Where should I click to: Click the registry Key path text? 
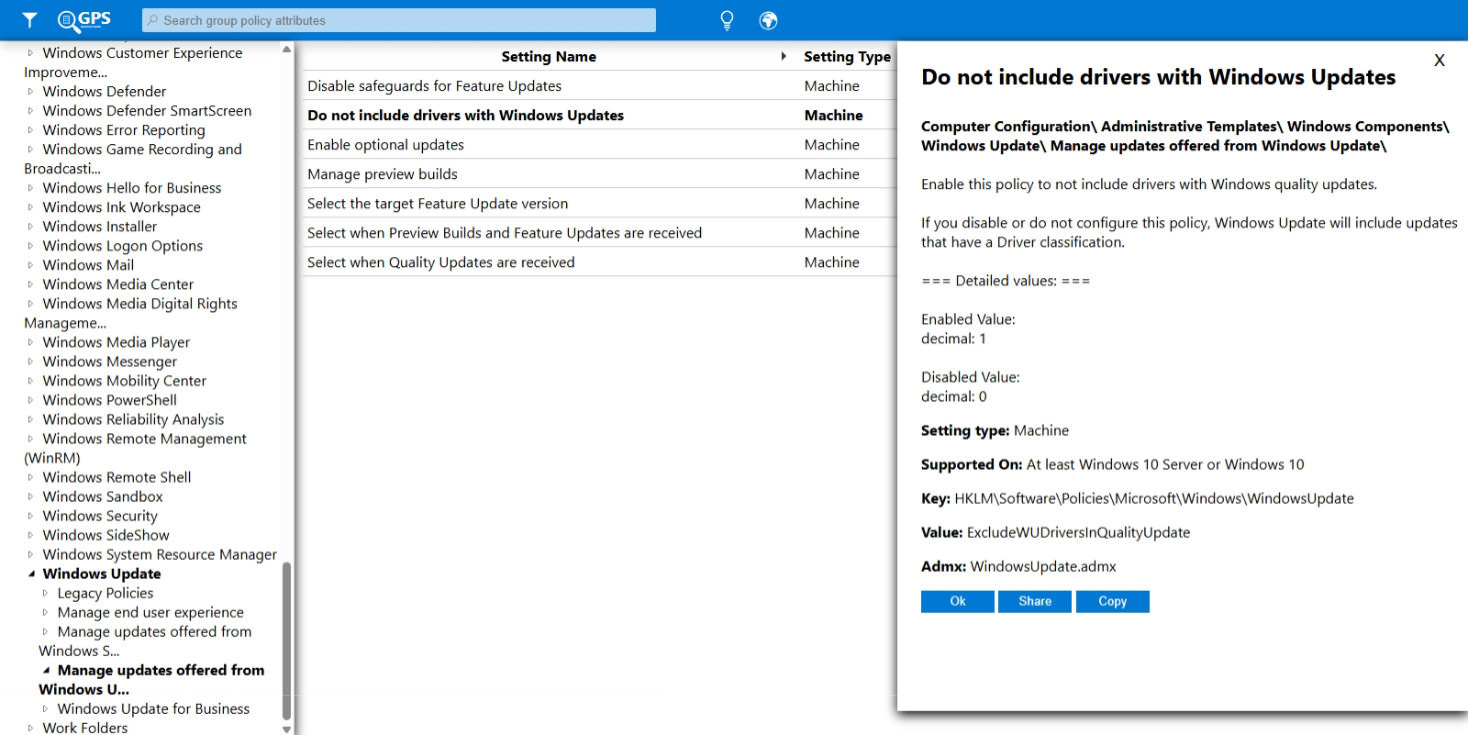1154,498
